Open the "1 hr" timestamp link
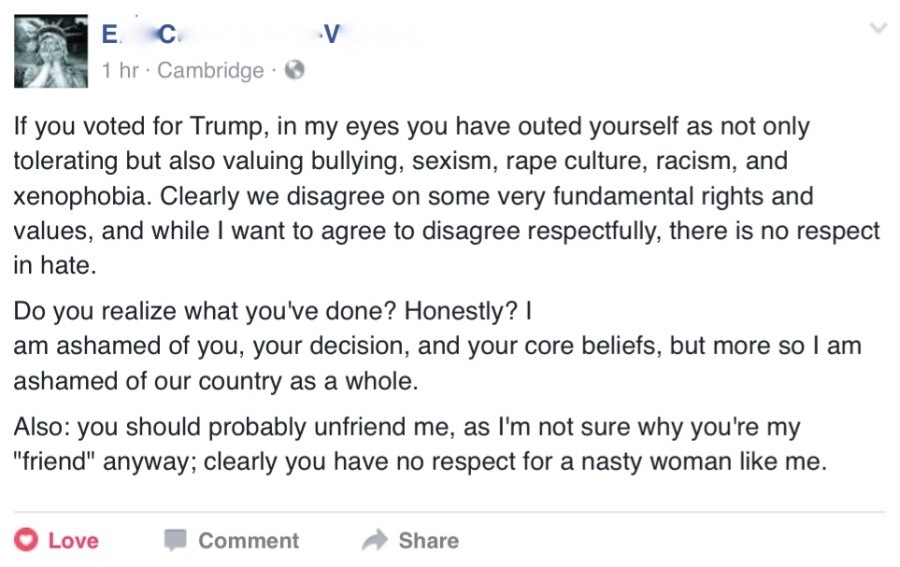This screenshot has width=900, height=567. (121, 71)
